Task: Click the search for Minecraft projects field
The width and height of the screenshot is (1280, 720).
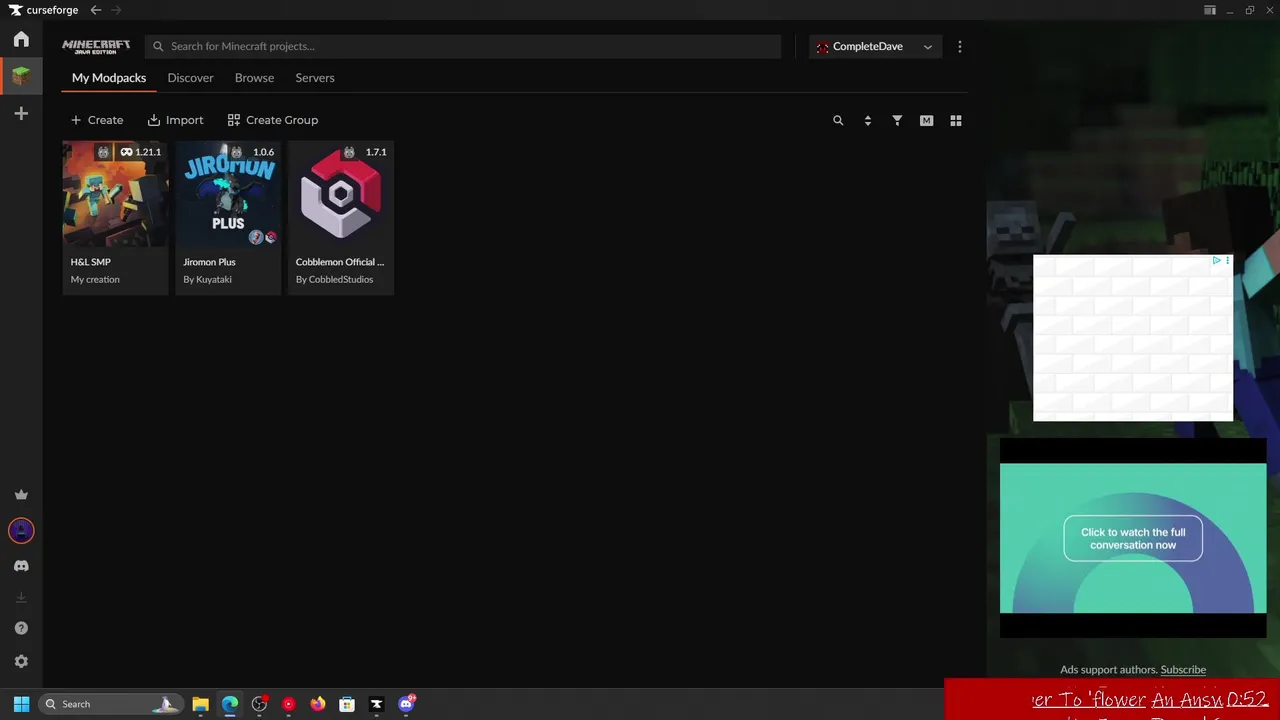Action: (x=463, y=46)
